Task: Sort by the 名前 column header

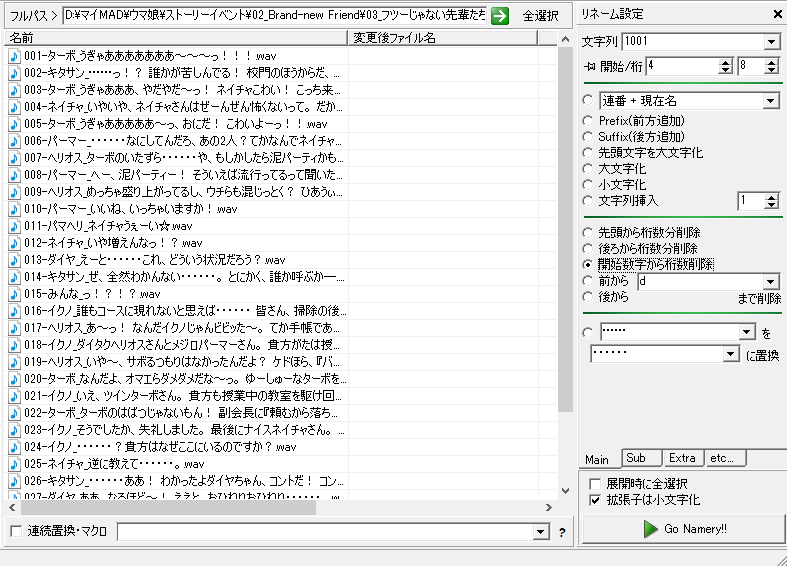Action: [176, 38]
